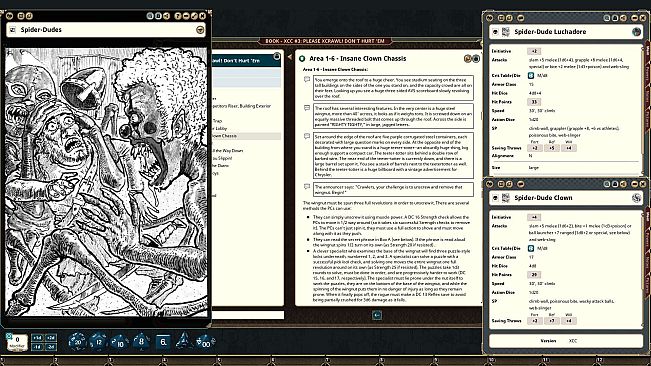
Task: Roll the d12 die
Action: tap(98, 342)
